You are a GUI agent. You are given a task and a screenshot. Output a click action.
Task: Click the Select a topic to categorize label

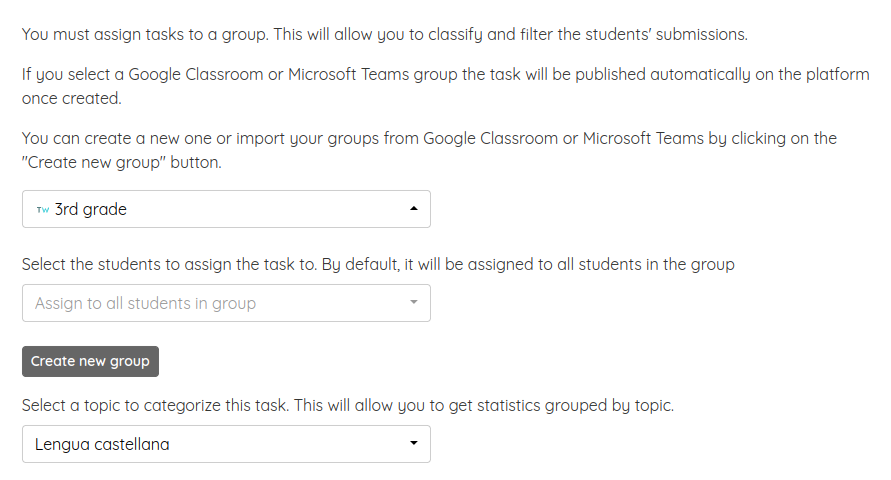coord(348,406)
